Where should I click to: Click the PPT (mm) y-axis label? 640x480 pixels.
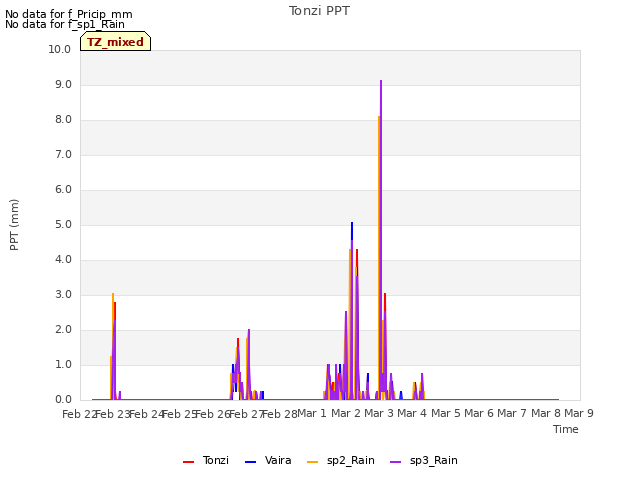pos(14,225)
